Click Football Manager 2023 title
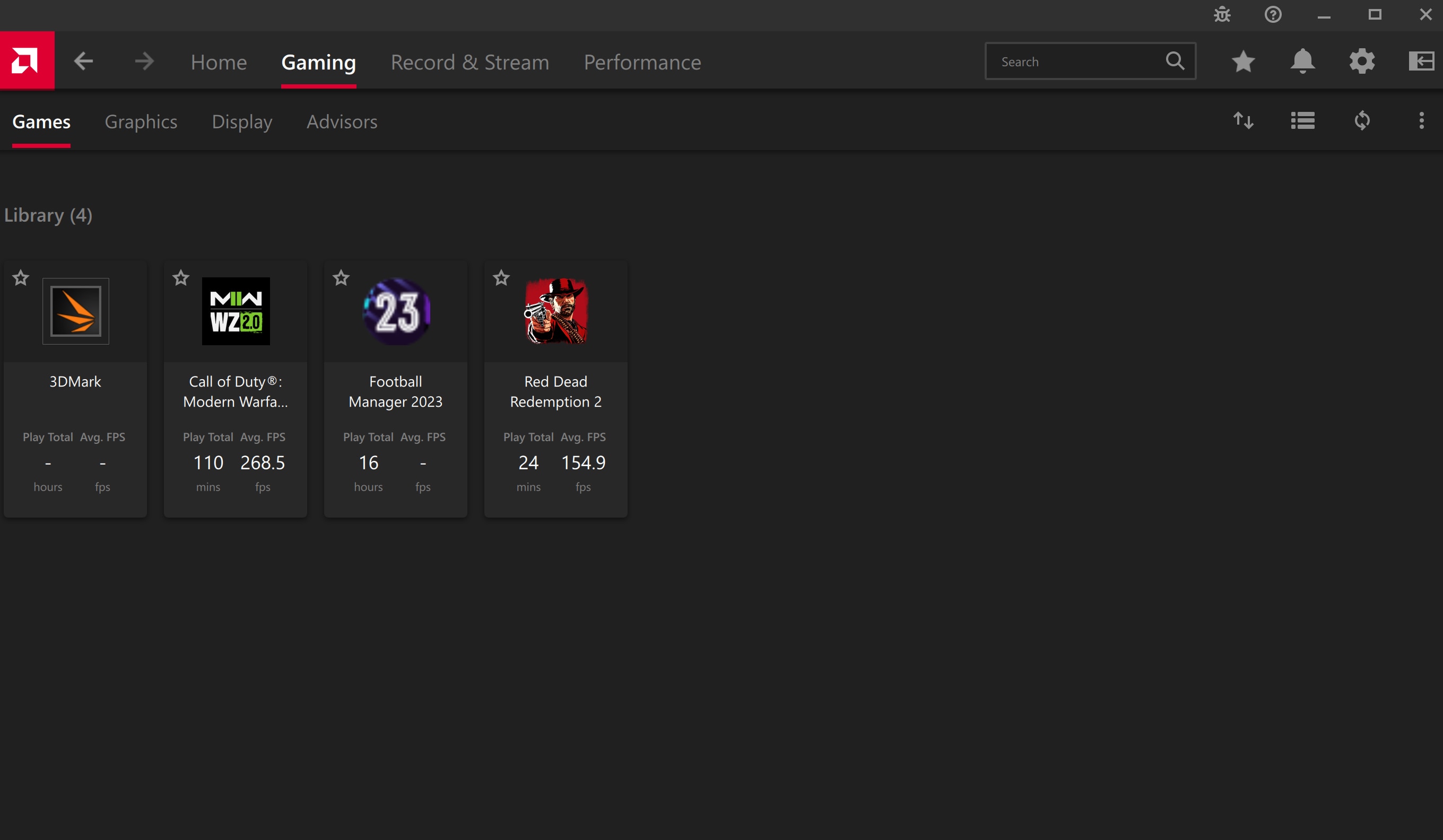This screenshot has width=1443, height=840. [396, 391]
